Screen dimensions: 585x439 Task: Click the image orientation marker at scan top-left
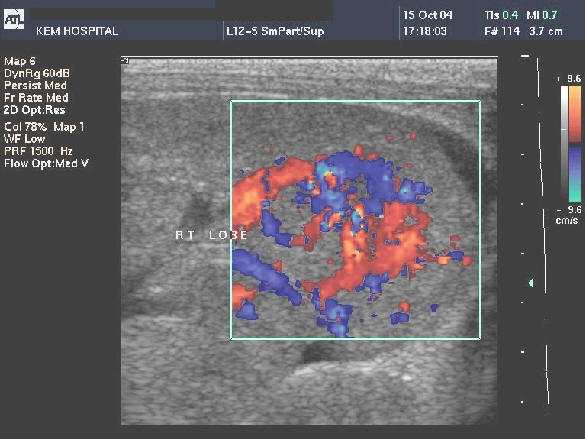125,60
